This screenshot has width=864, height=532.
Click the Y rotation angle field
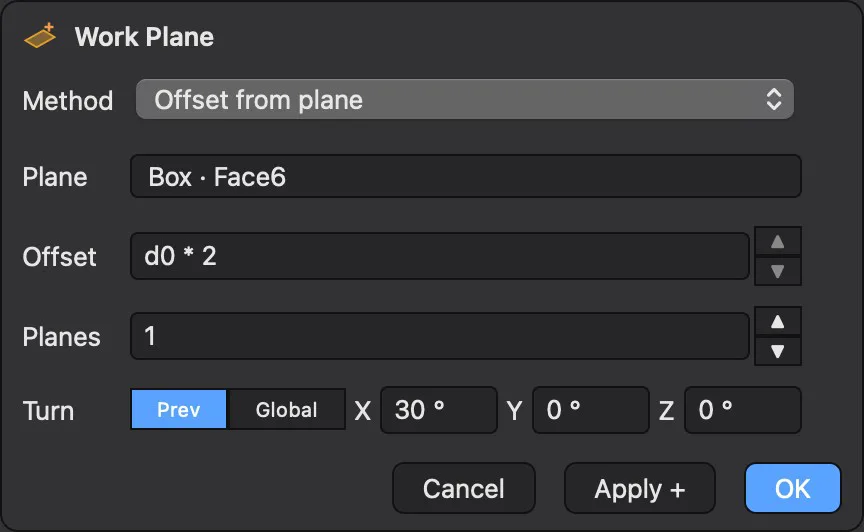[591, 410]
